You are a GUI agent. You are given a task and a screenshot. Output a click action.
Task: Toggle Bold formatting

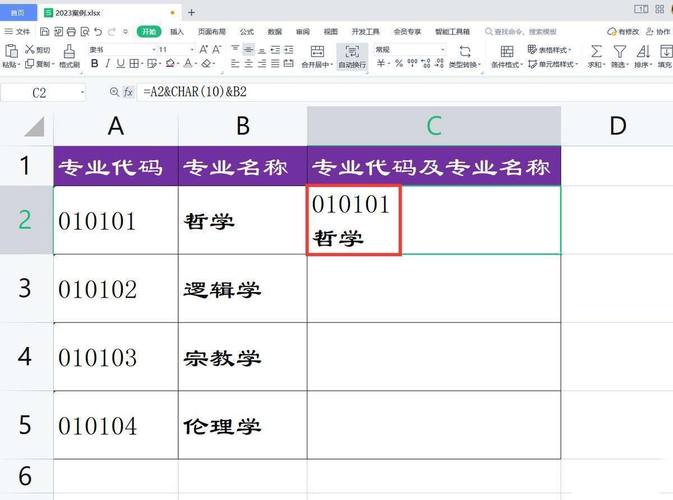pos(94,64)
